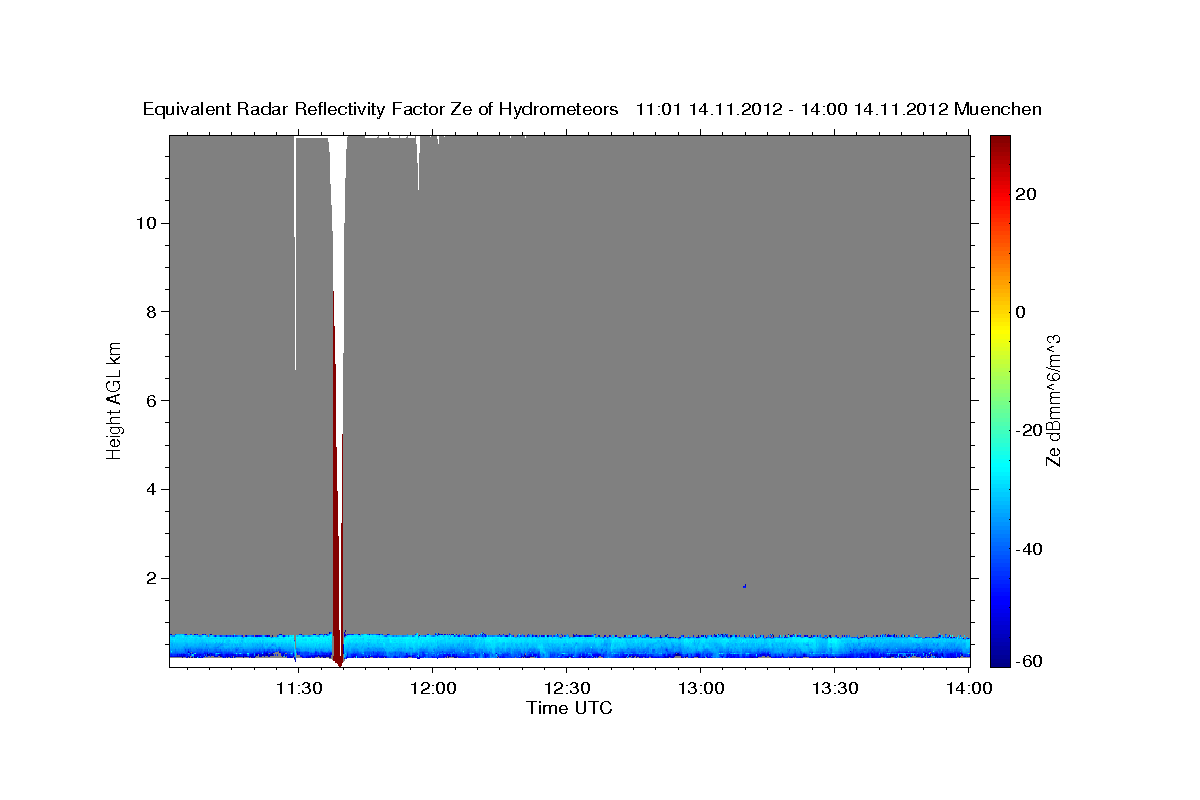Click the 'Time UTC' axis title
The width and height of the screenshot is (1200, 800).
(569, 708)
